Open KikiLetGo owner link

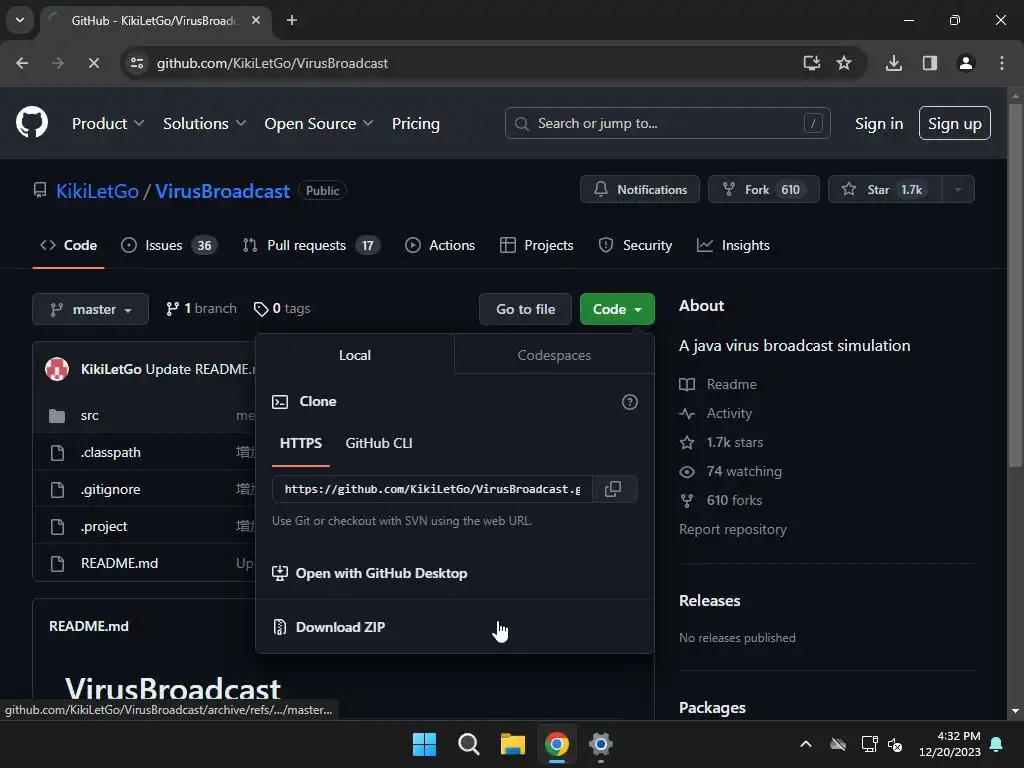coord(97,191)
